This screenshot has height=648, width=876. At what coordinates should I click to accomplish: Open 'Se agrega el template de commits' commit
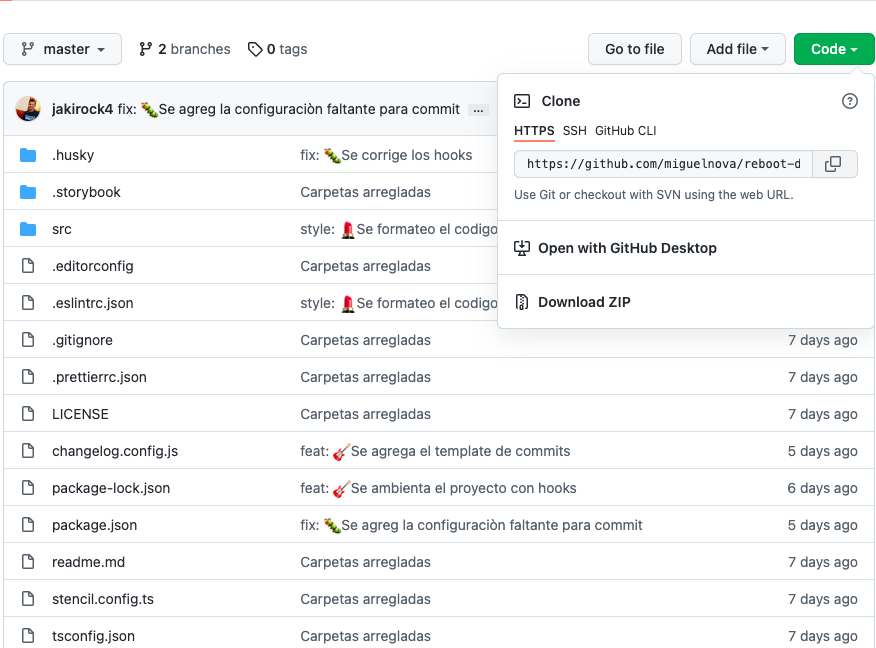[435, 451]
